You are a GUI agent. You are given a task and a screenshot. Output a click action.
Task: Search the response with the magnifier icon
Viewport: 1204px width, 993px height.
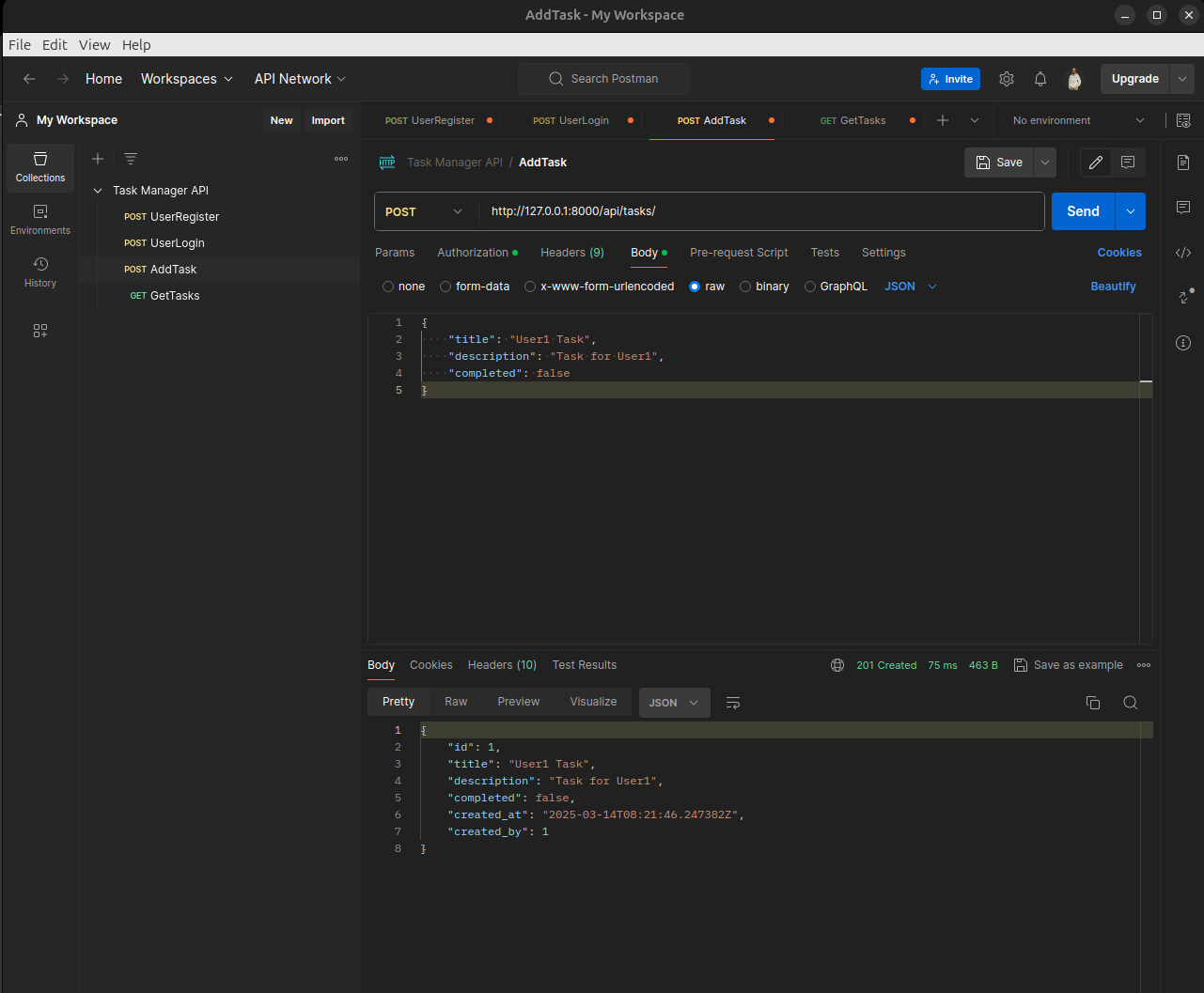coord(1131,703)
